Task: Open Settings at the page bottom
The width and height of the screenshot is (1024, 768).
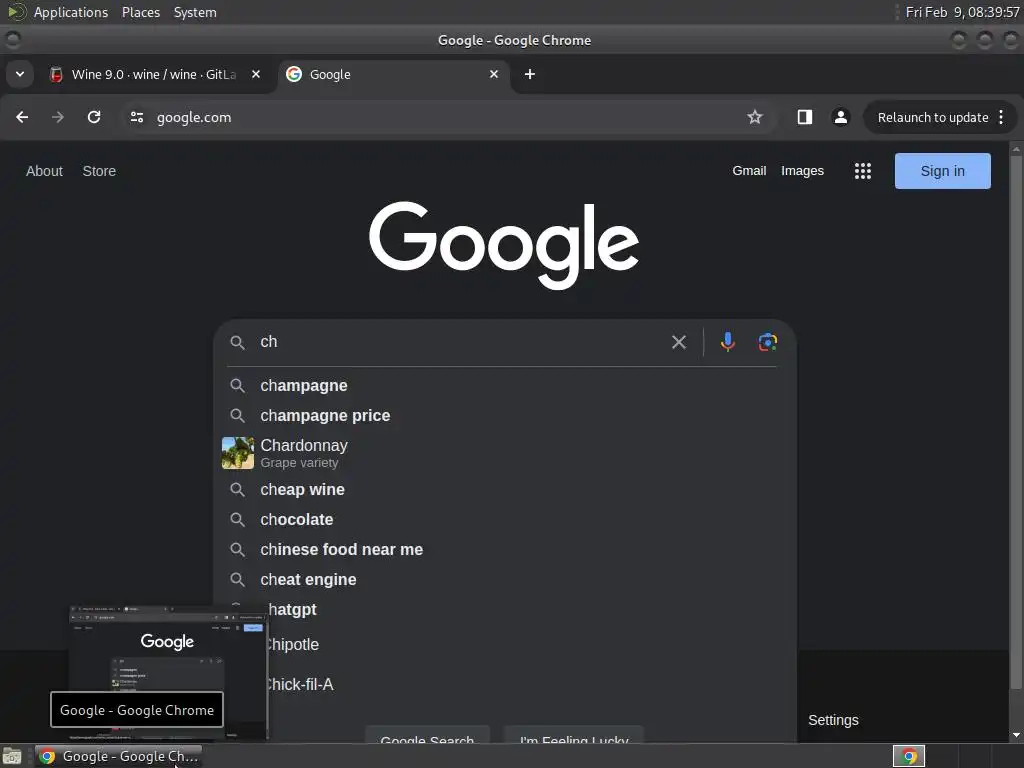Action: [x=833, y=720]
